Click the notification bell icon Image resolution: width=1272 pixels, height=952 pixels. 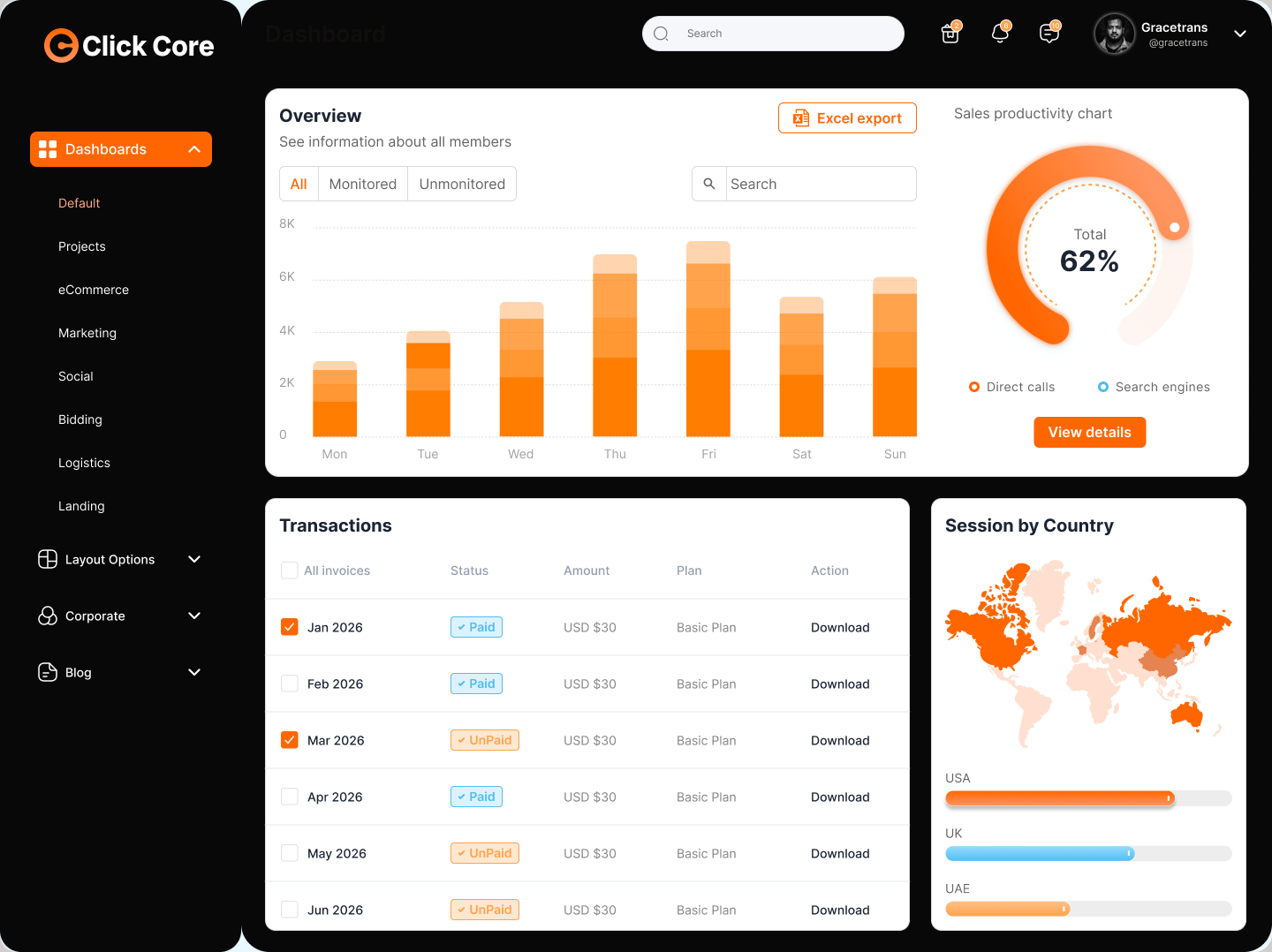pyautogui.click(x=999, y=33)
